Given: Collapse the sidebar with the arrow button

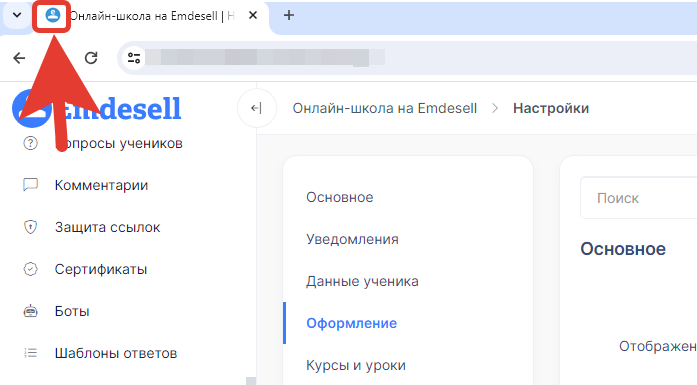Looking at the screenshot, I should pyautogui.click(x=256, y=108).
